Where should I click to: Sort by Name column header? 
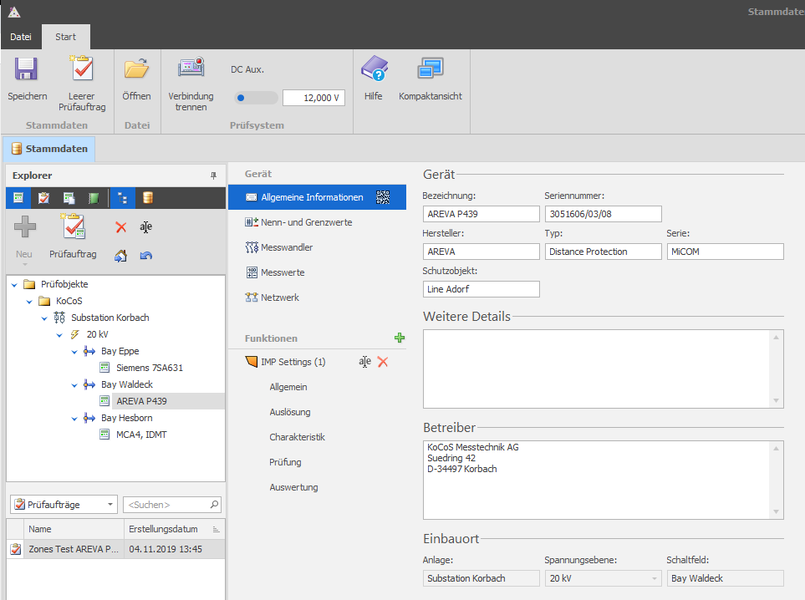click(x=73, y=529)
